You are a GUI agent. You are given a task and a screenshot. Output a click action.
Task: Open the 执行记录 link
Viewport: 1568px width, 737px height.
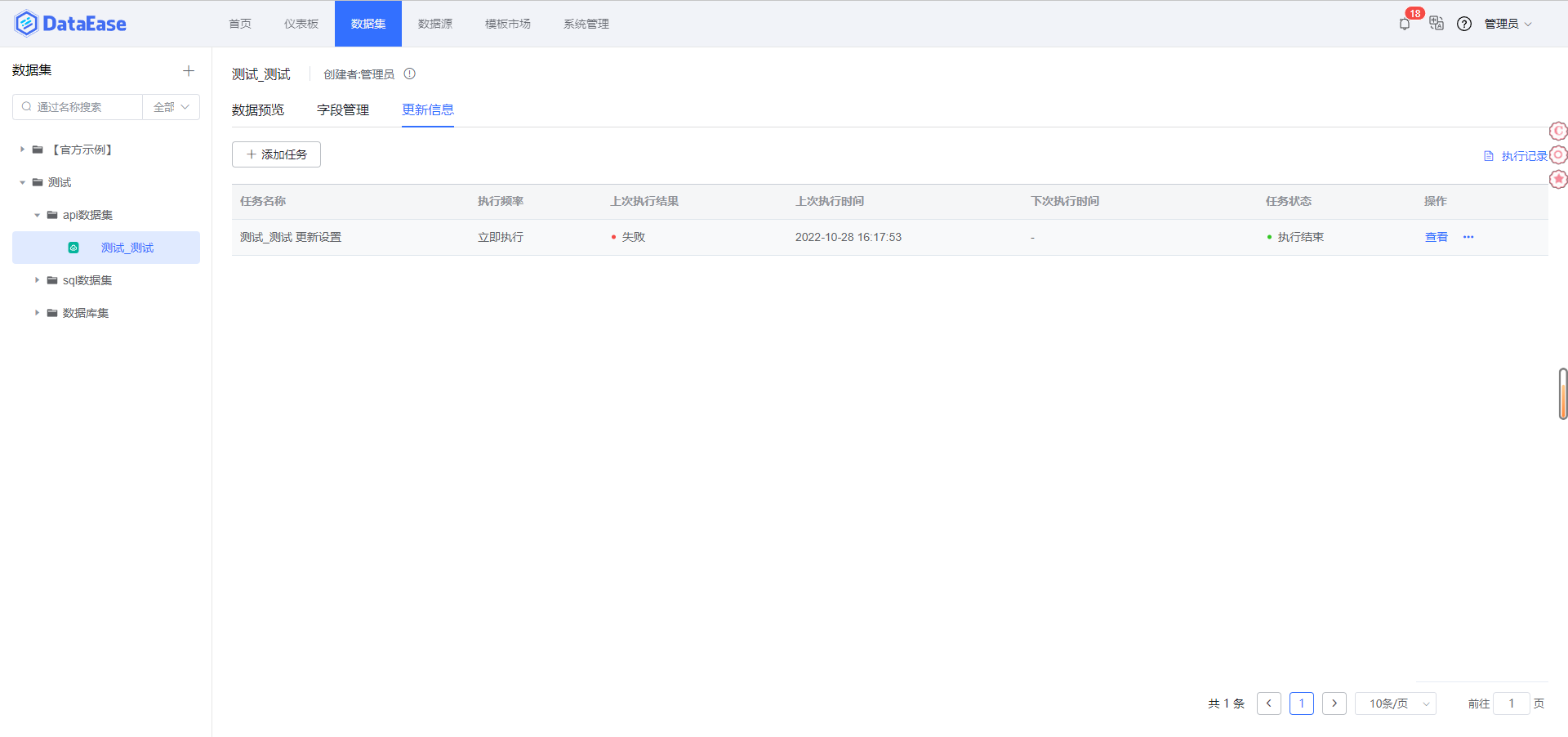click(x=1516, y=156)
